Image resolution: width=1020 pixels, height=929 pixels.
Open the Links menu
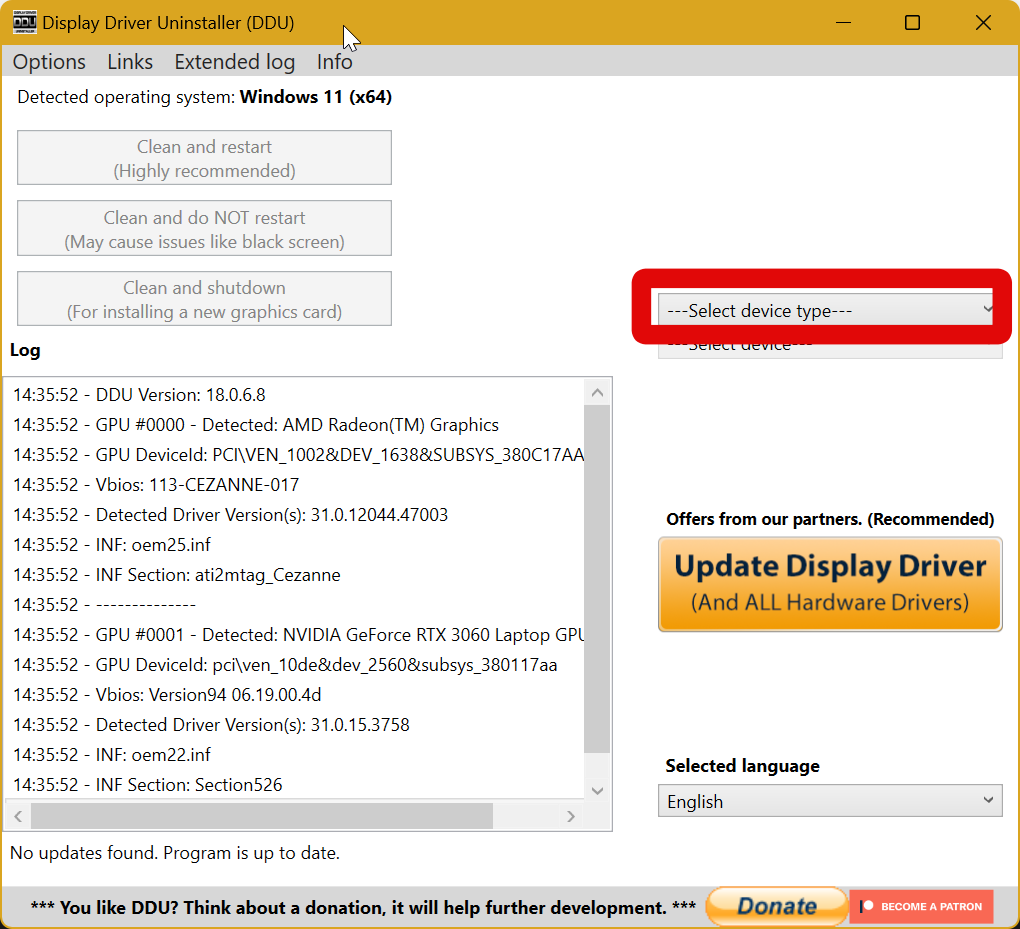tap(130, 62)
